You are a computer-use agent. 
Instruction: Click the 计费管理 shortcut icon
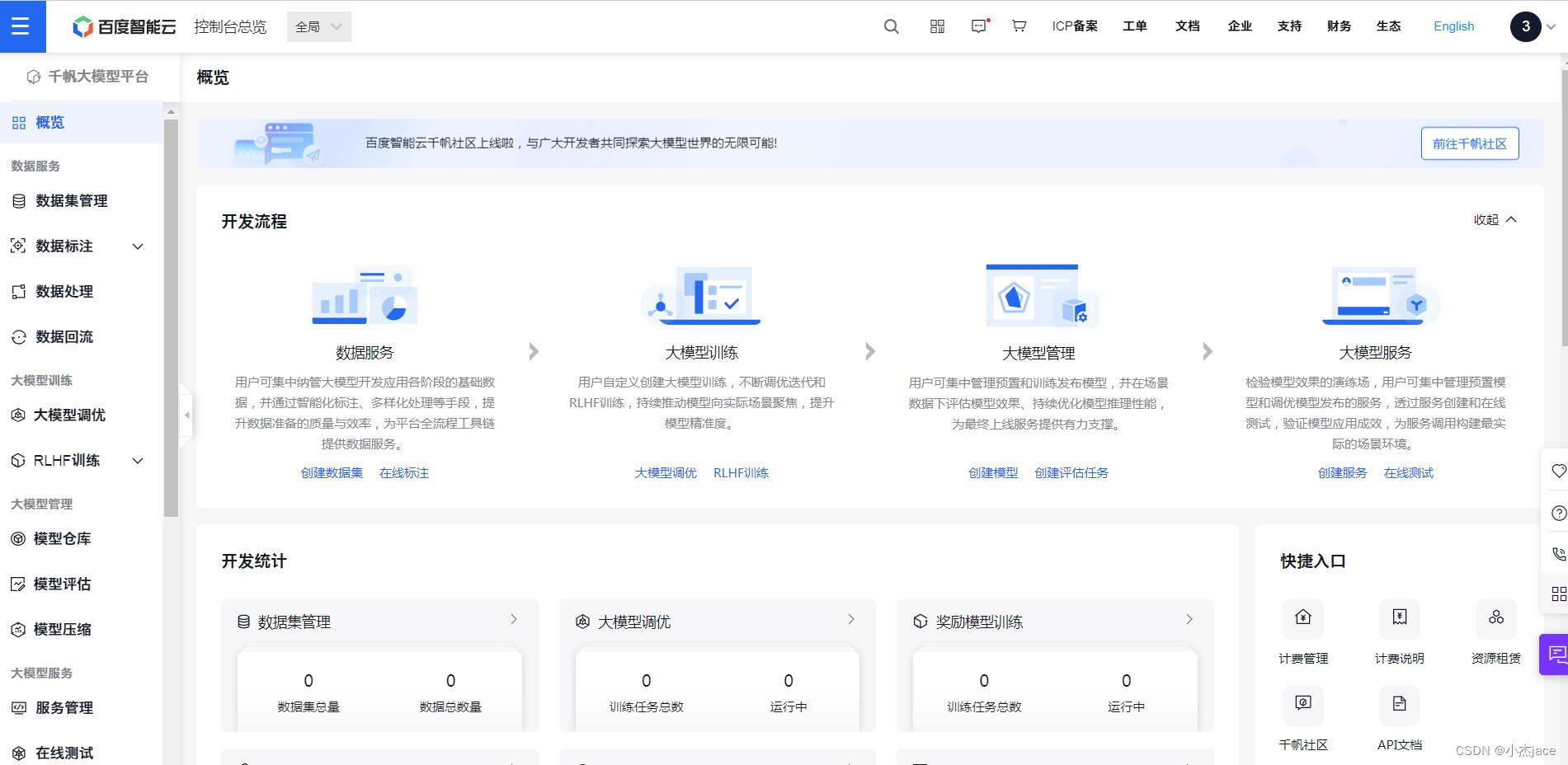[1303, 618]
